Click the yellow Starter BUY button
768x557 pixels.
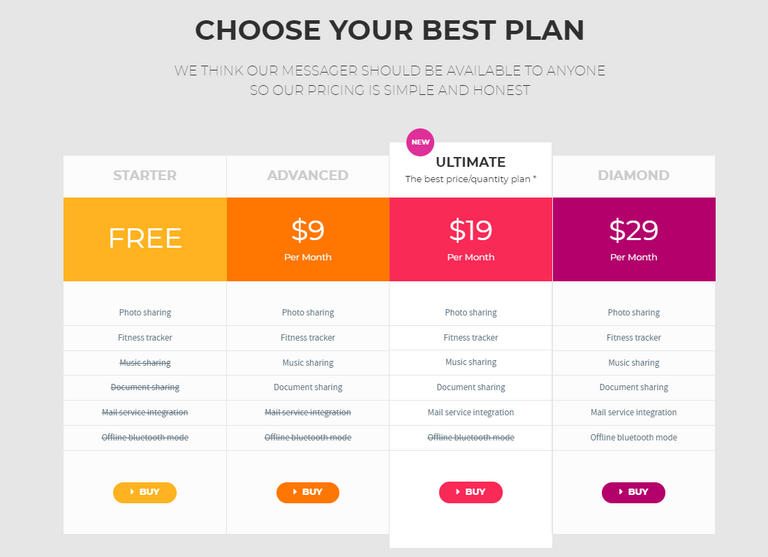(x=145, y=492)
